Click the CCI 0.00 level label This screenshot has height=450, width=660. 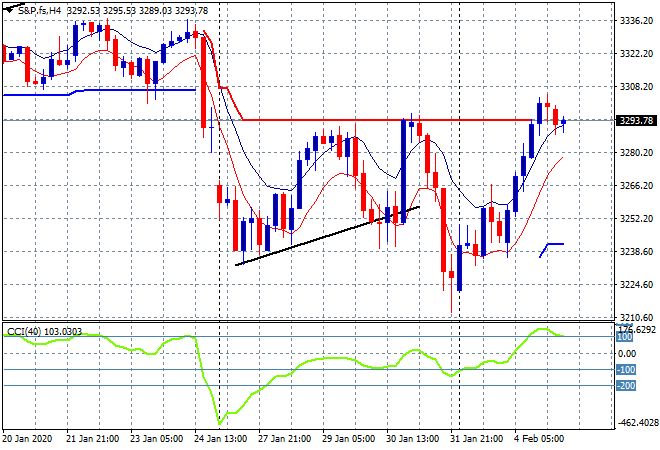(x=627, y=354)
